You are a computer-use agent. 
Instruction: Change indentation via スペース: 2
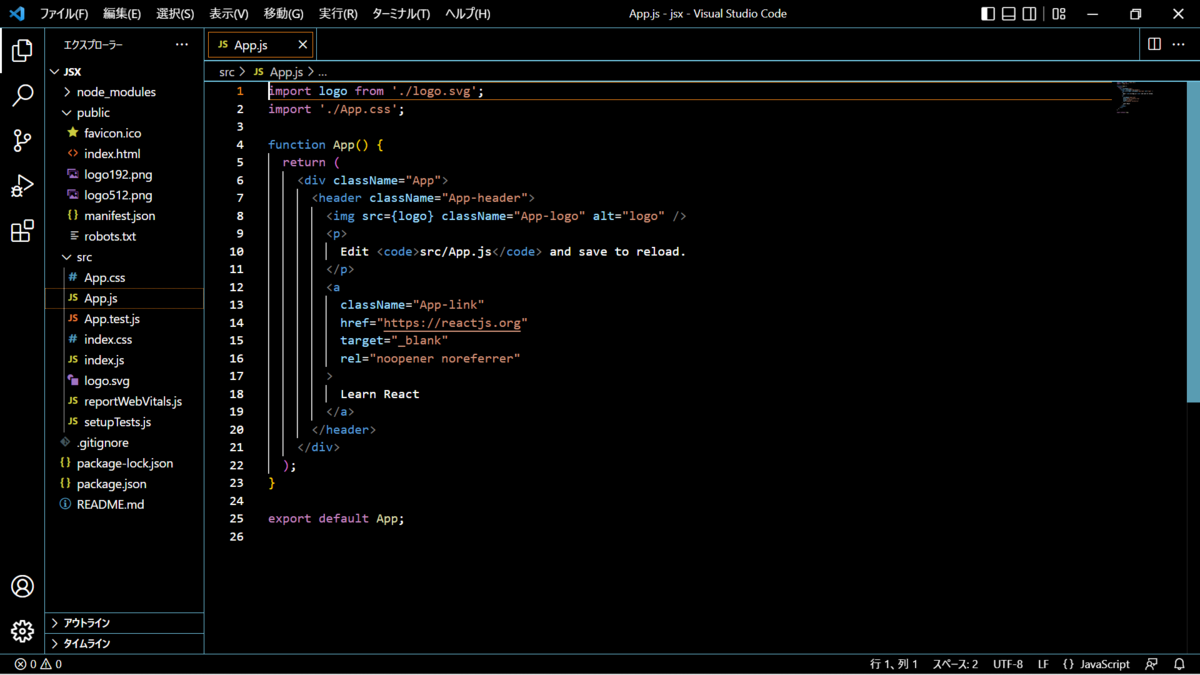pyautogui.click(x=955, y=664)
